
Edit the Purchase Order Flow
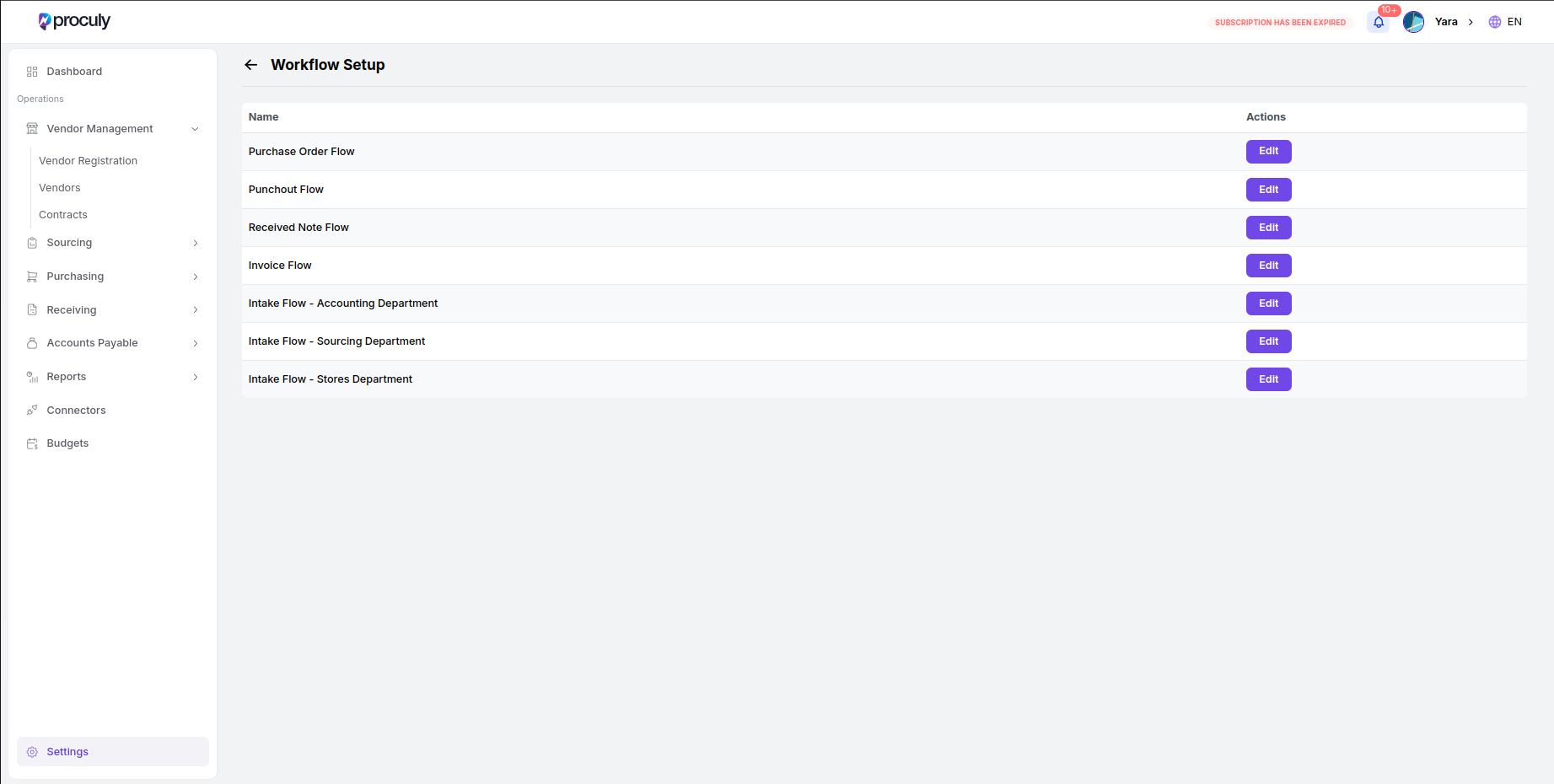click(1268, 152)
